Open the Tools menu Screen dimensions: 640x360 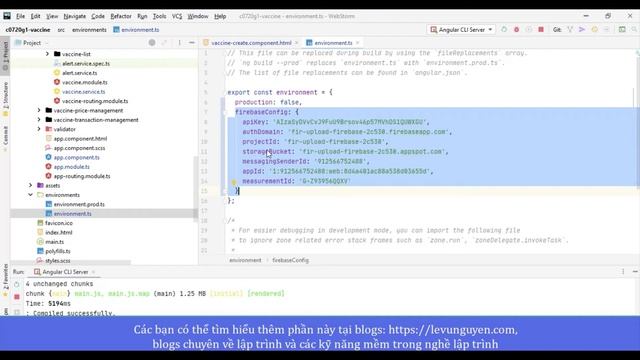(x=160, y=16)
